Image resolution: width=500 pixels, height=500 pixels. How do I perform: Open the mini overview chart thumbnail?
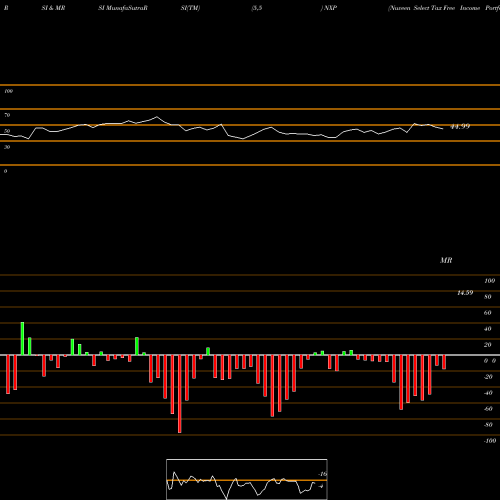(x=247, y=479)
